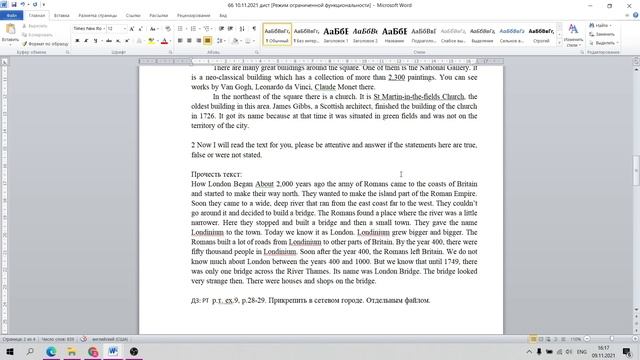The width and height of the screenshot is (640, 360).
Task: Open the font size combo box
Action: [116, 29]
